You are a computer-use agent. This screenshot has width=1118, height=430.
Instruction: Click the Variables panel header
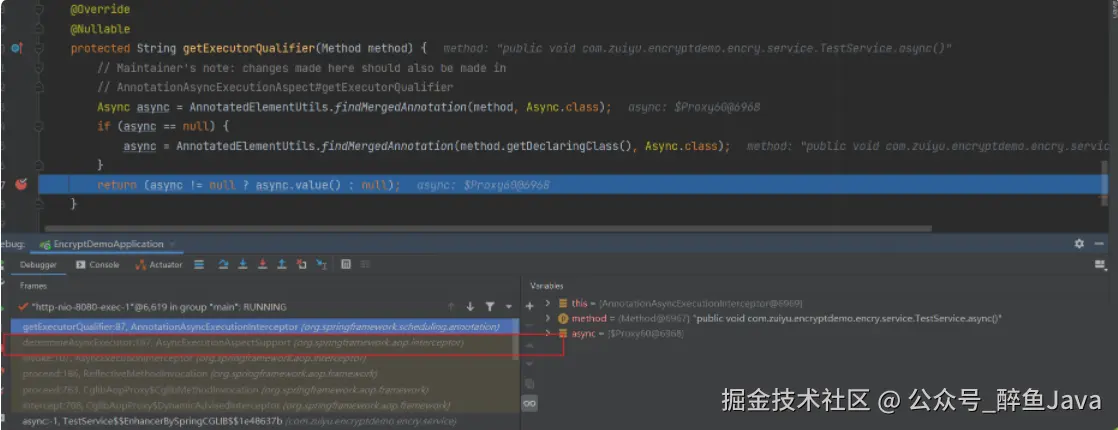(547, 285)
